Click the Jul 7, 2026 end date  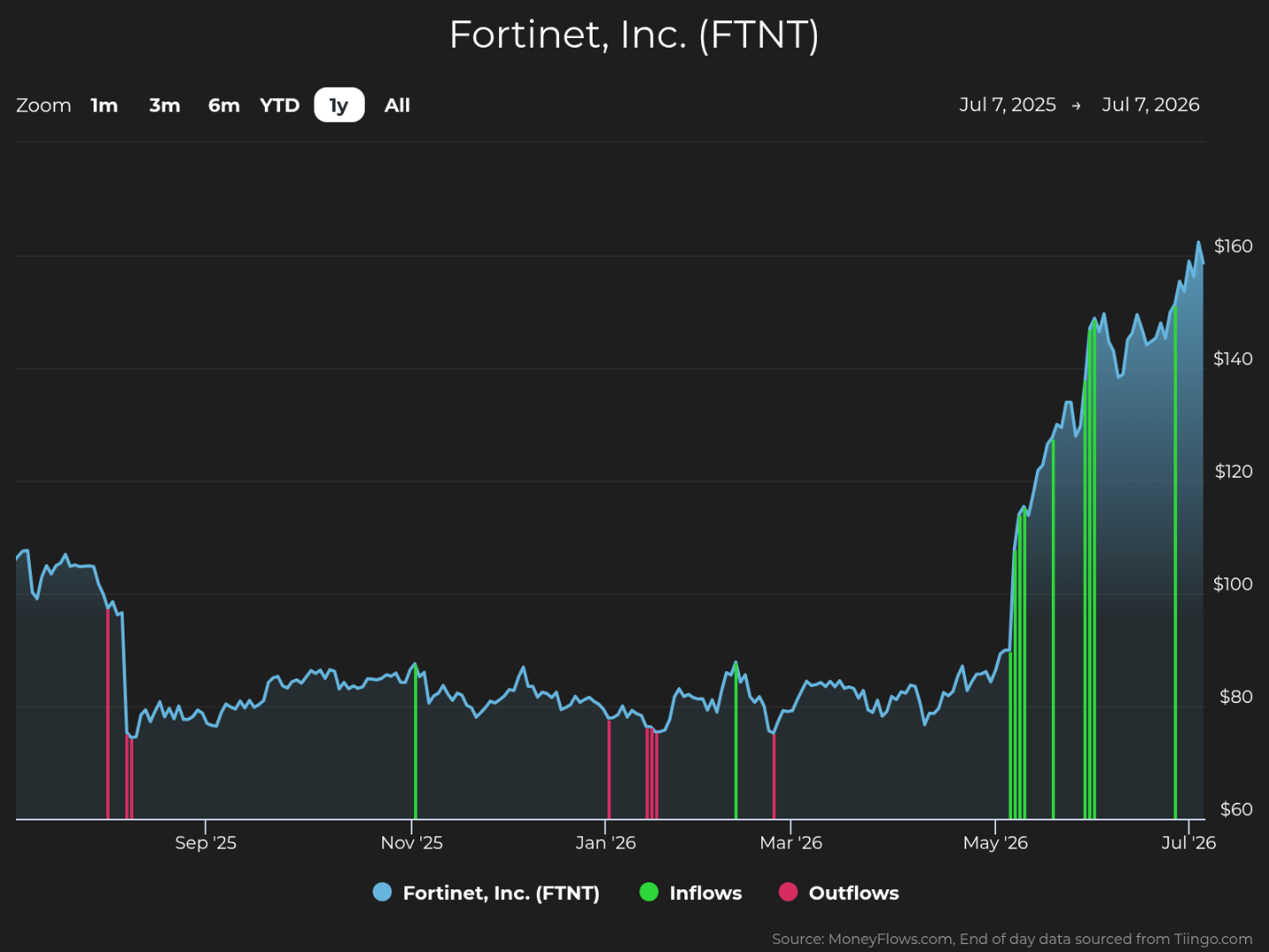[x=1151, y=104]
